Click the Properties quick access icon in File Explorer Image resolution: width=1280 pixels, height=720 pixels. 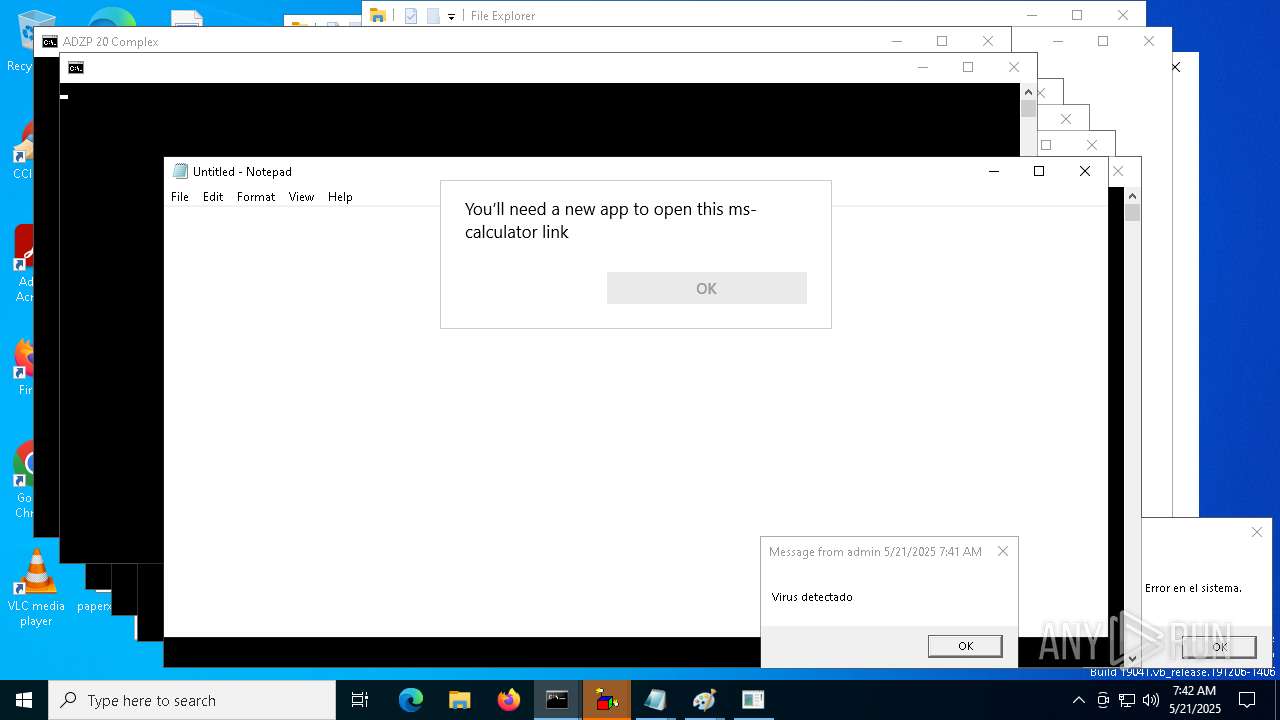click(x=411, y=15)
